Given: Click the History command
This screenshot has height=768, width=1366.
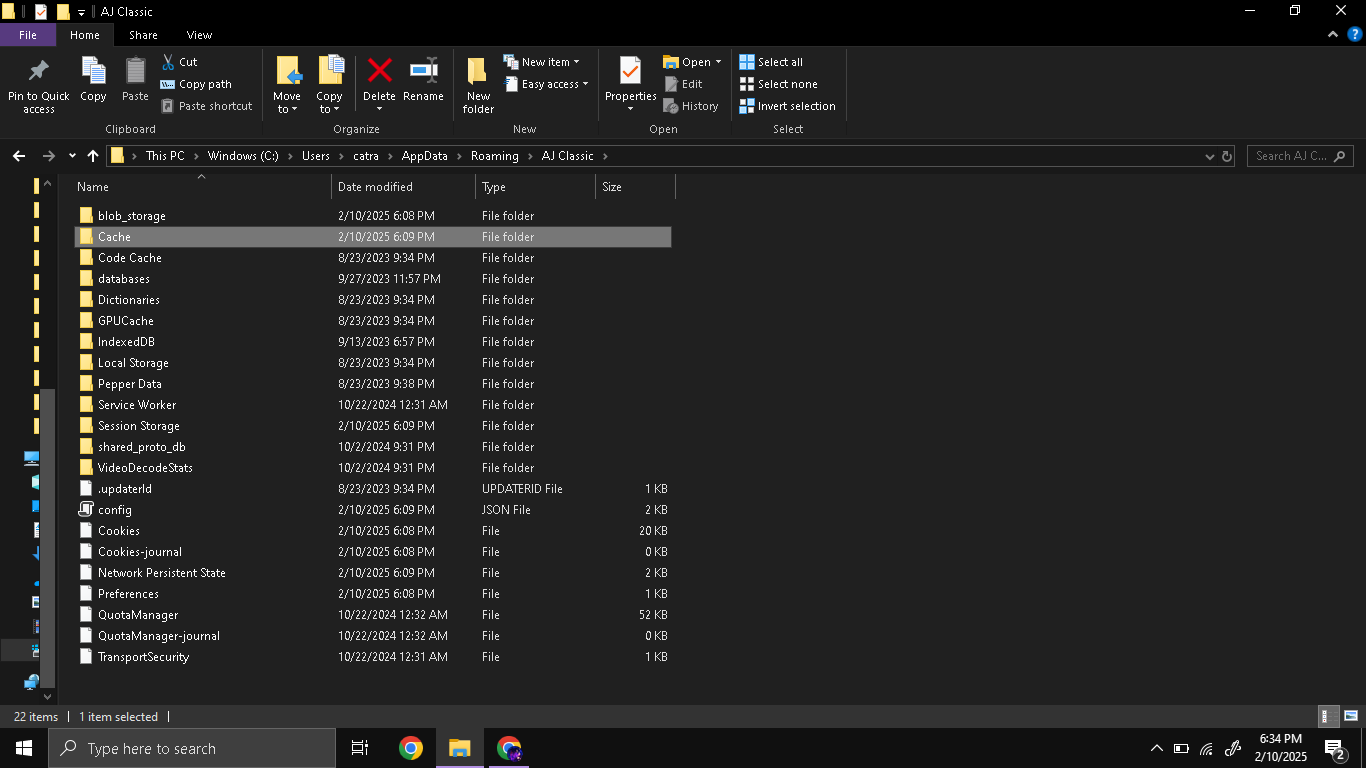Looking at the screenshot, I should click(x=691, y=106).
